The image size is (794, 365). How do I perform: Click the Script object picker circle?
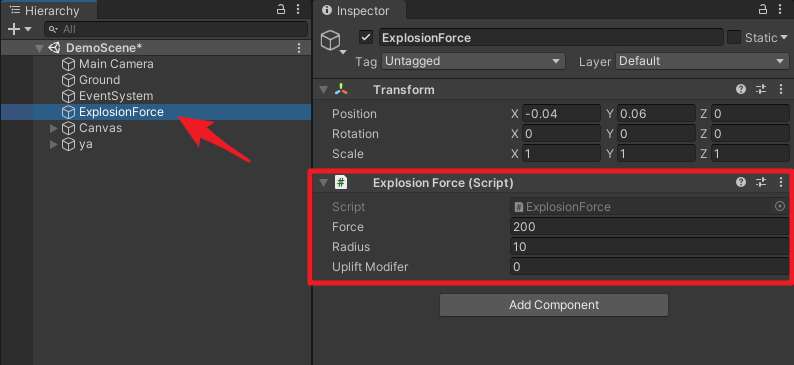click(x=780, y=206)
